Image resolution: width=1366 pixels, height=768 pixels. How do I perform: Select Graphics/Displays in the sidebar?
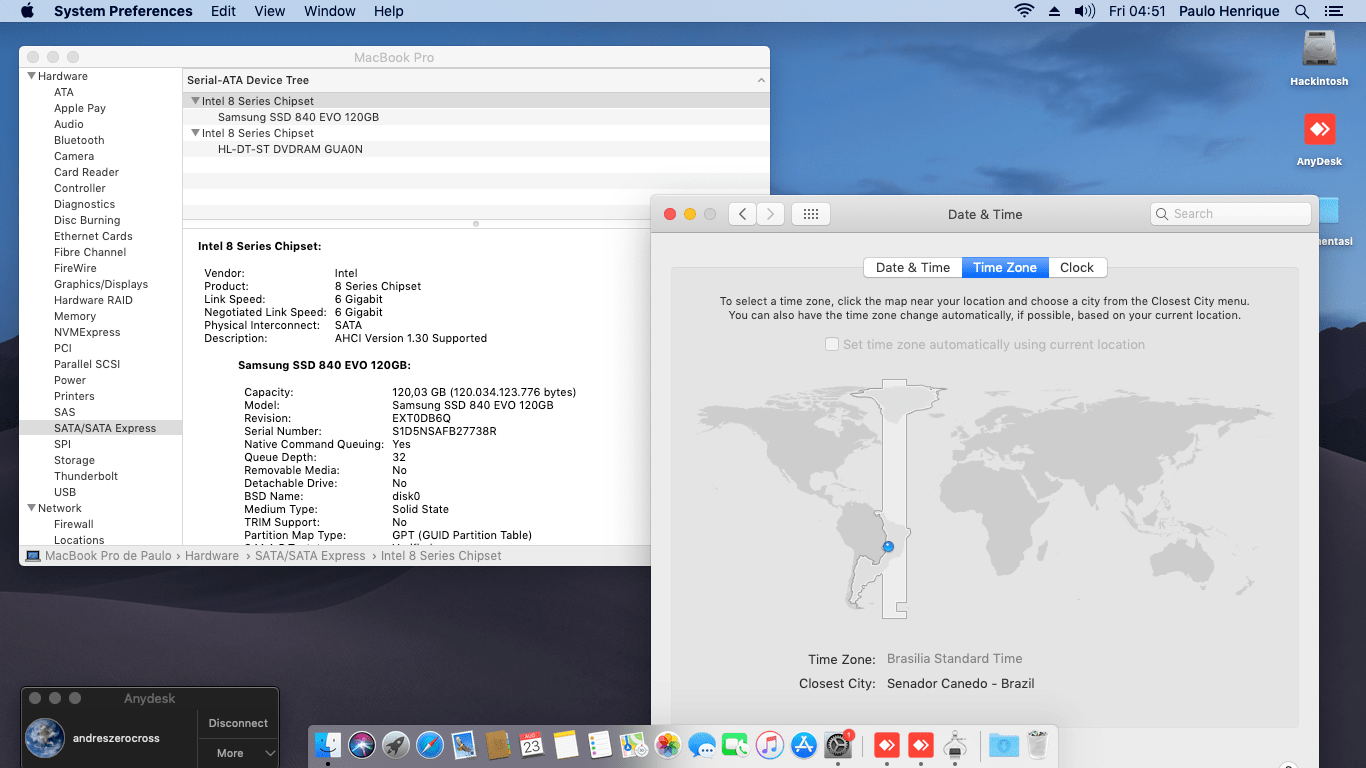[x=101, y=284]
